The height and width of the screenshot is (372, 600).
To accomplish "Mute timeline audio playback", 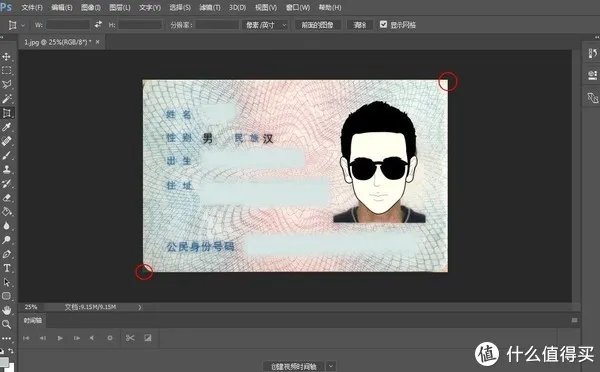I will pos(92,338).
